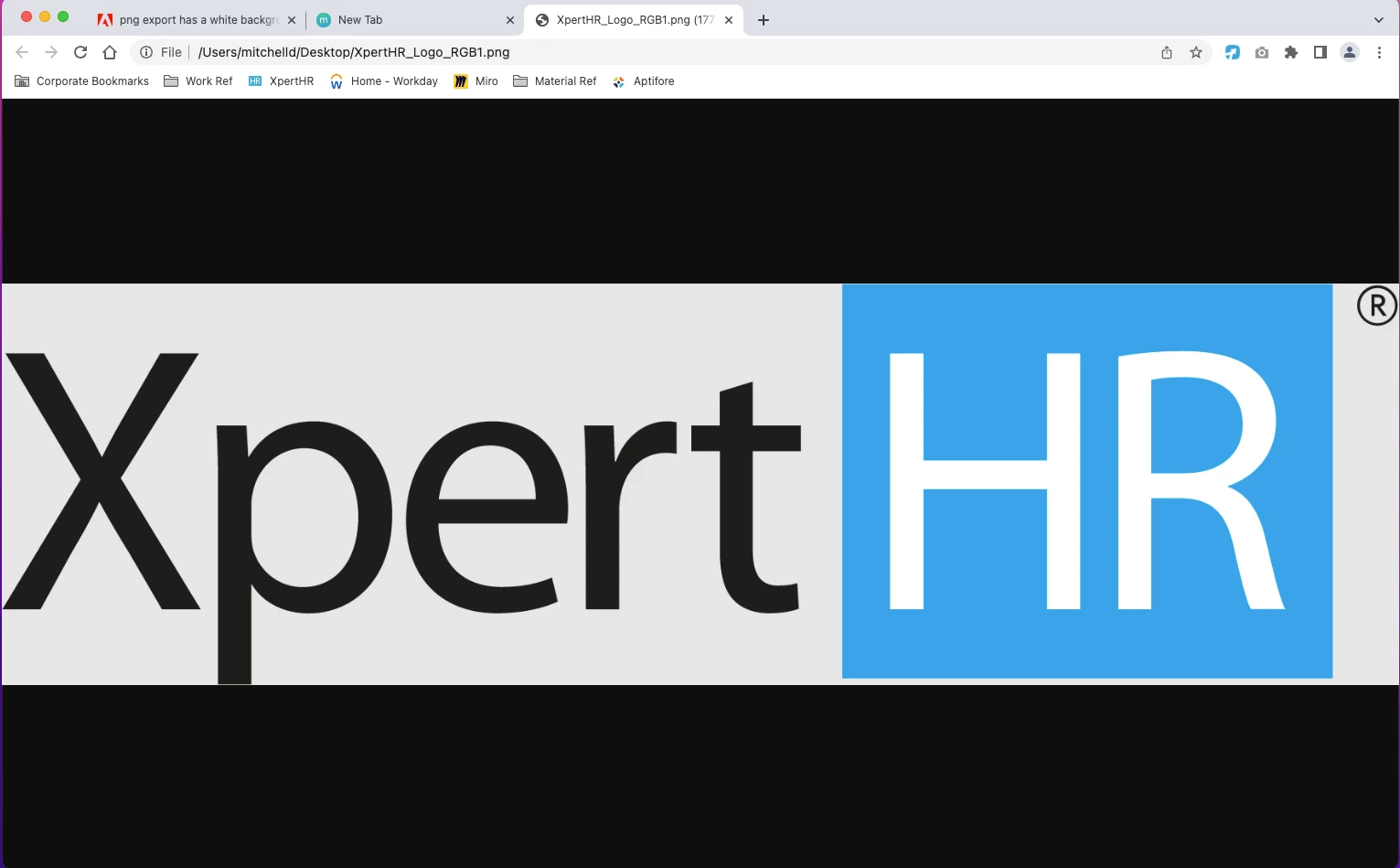Open the Extensions puzzle piece menu
This screenshot has width=1400, height=868.
[1291, 52]
